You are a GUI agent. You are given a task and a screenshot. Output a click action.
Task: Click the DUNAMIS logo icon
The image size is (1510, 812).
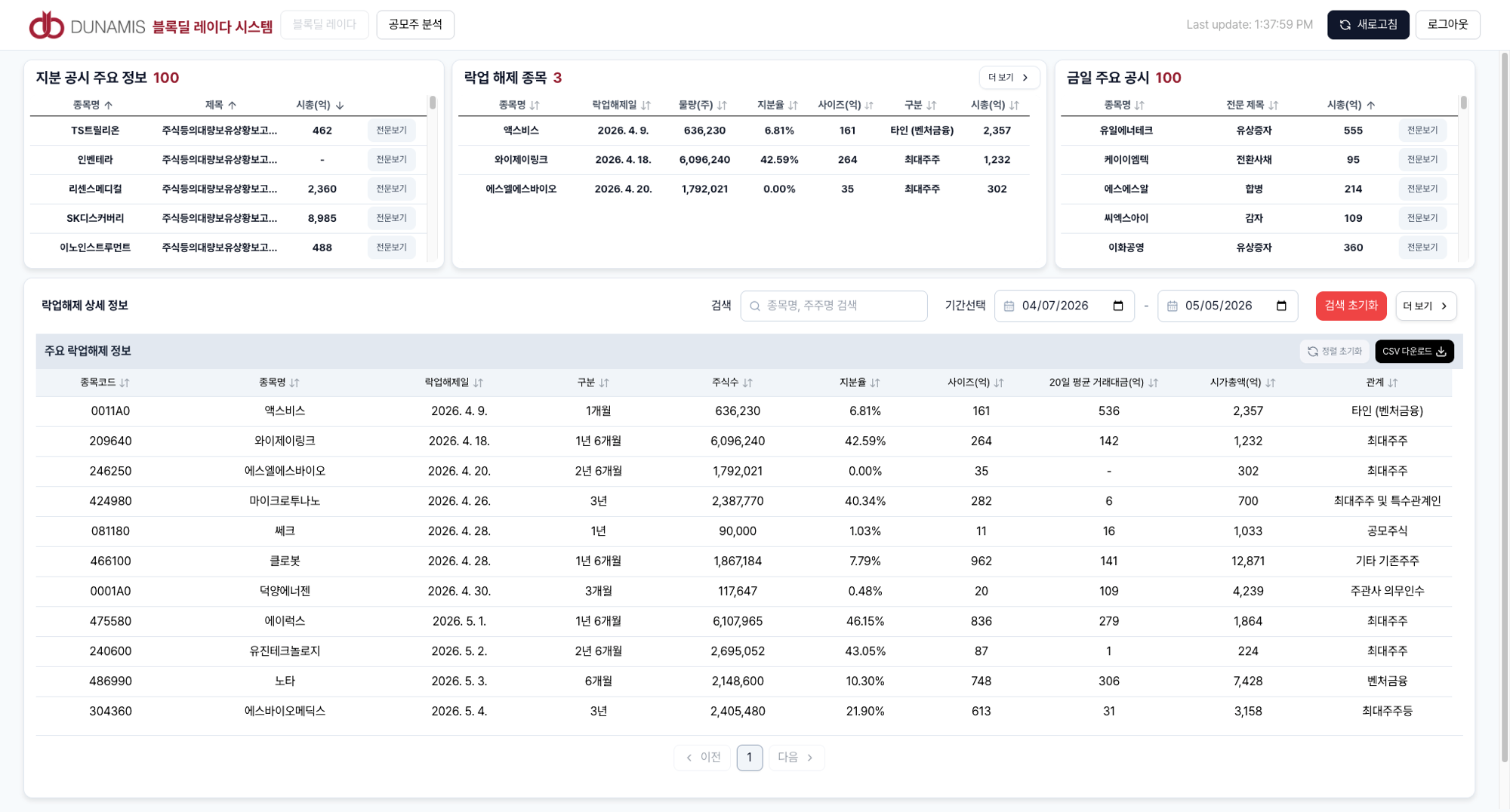point(46,25)
